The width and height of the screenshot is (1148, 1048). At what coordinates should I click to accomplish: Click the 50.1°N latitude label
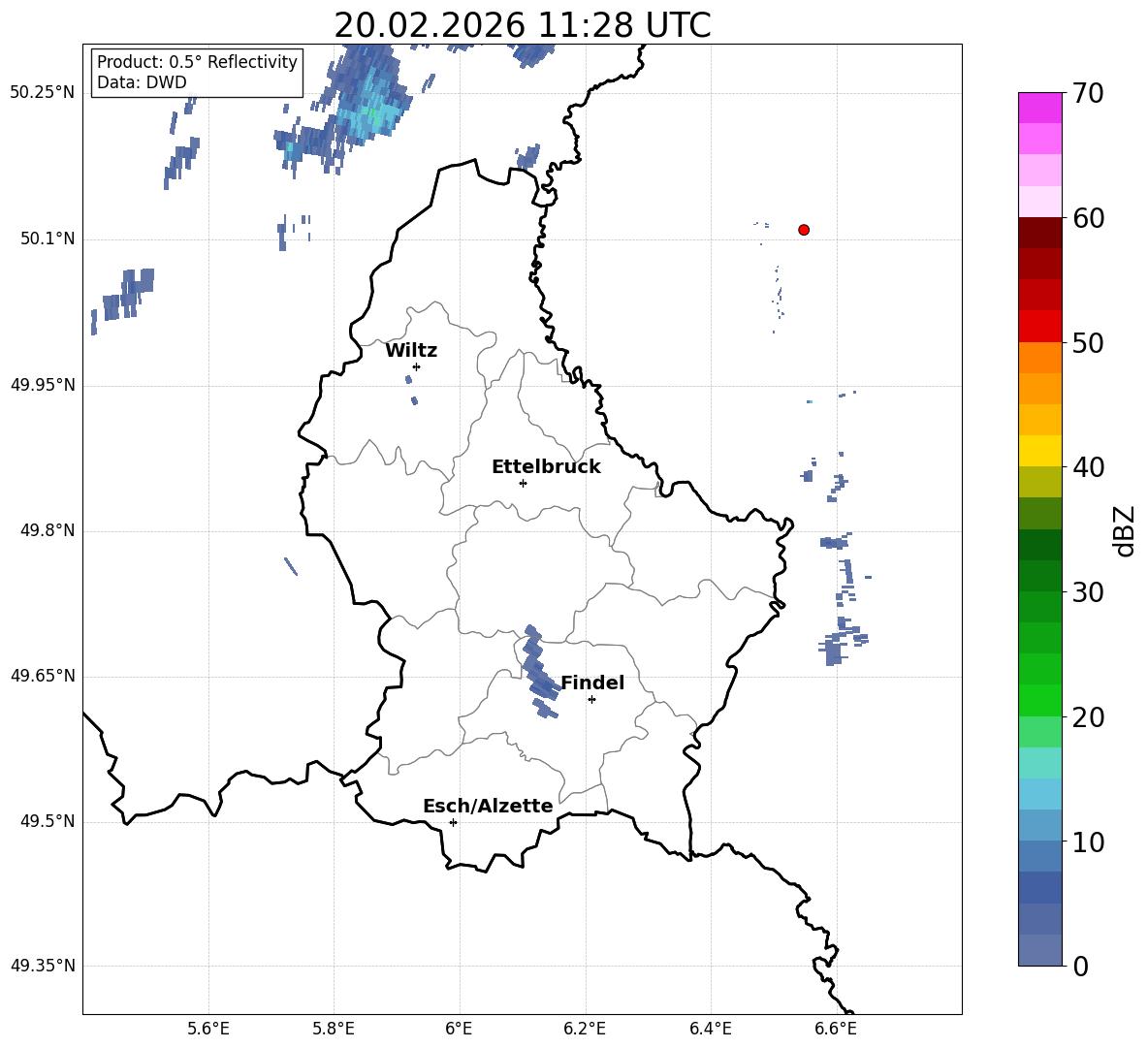point(48,239)
